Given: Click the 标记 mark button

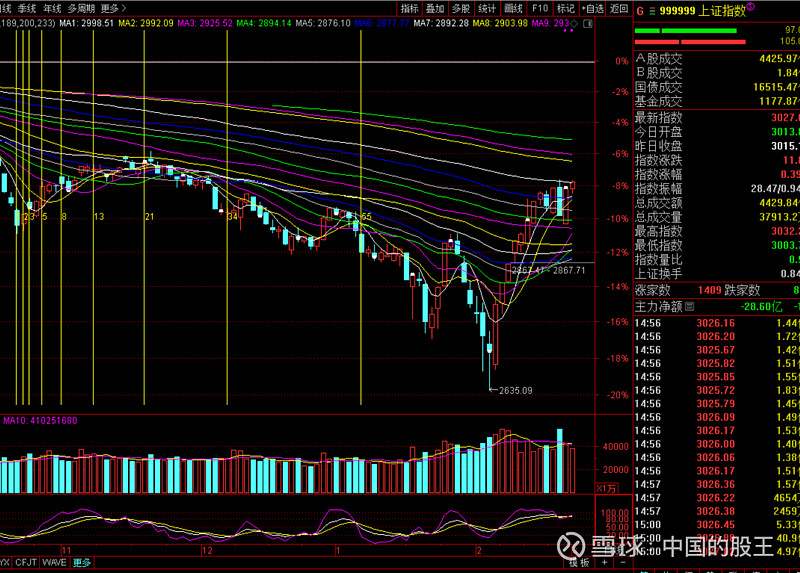Looking at the screenshot, I should pyautogui.click(x=566, y=8).
